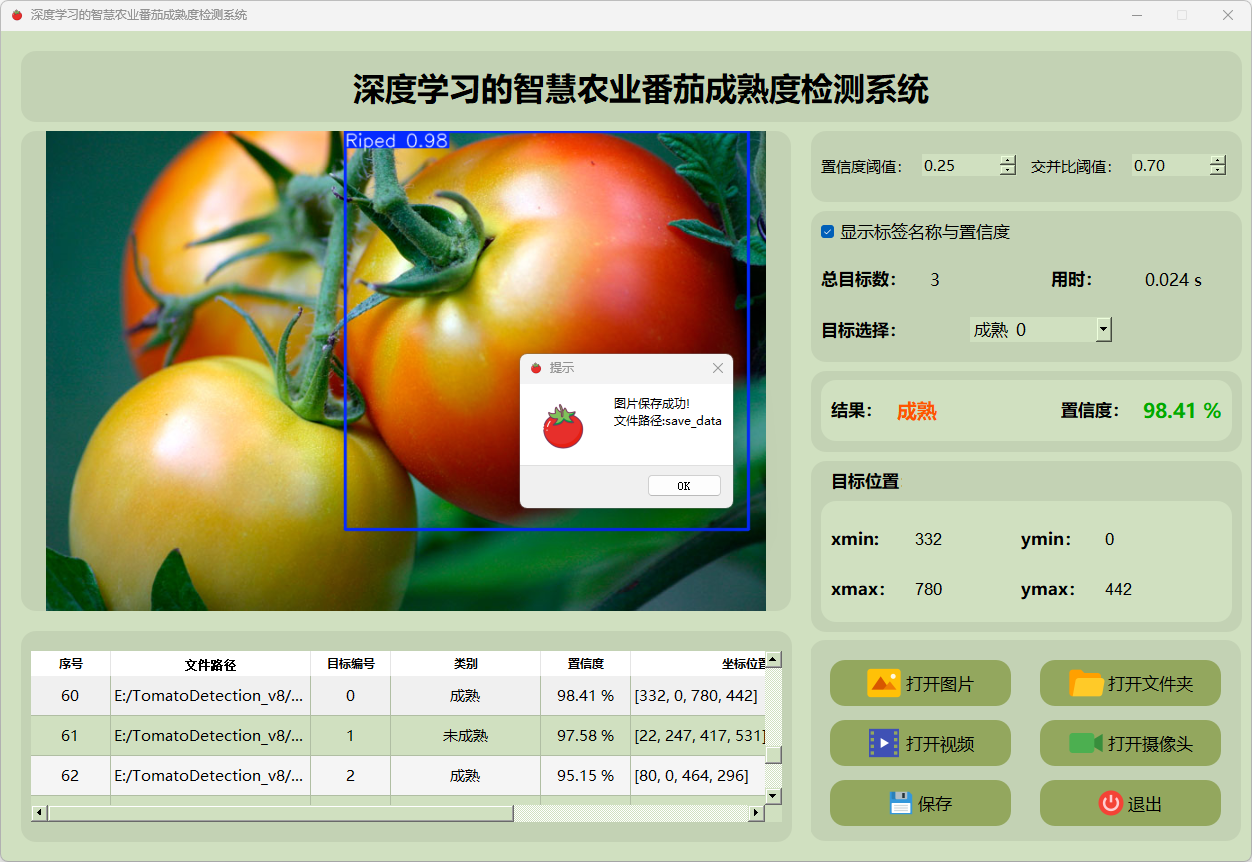Click the picture icon on Open Image button

883,684
